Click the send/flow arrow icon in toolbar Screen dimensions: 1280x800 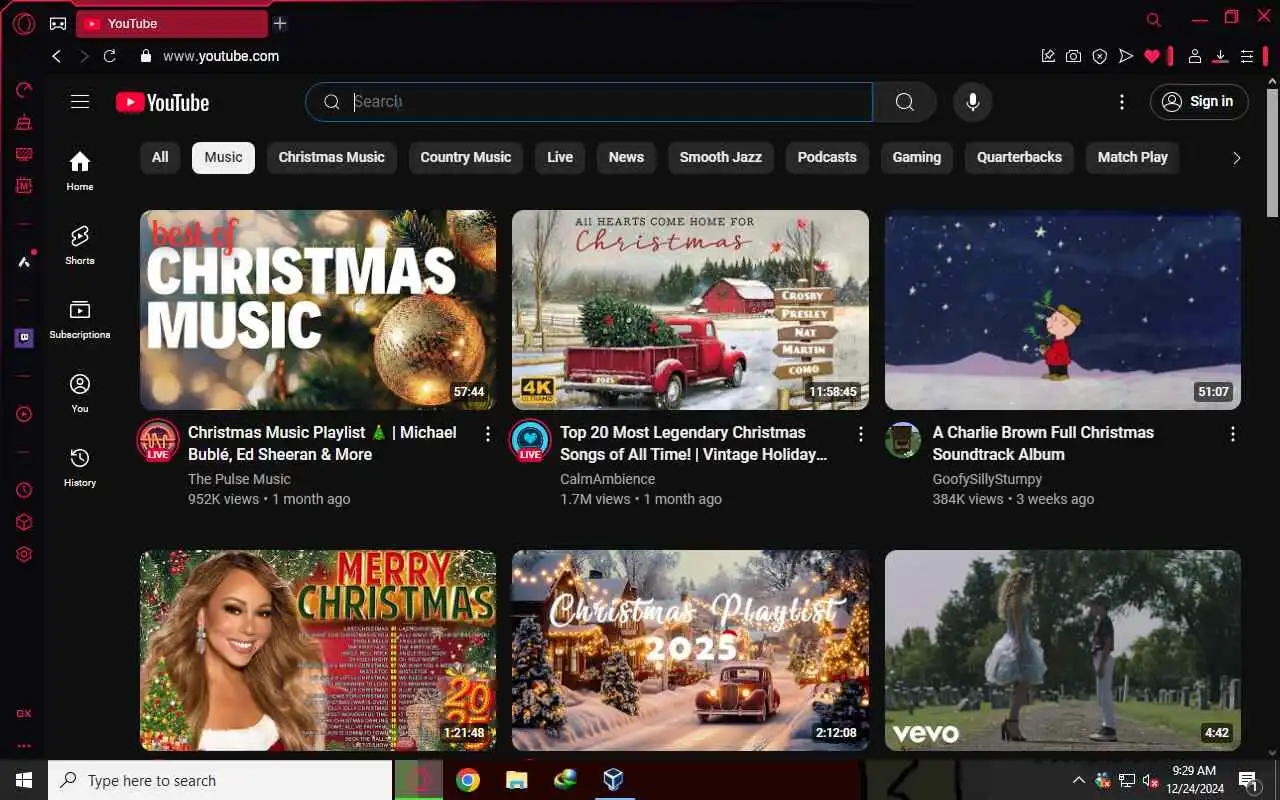pyautogui.click(x=1126, y=56)
